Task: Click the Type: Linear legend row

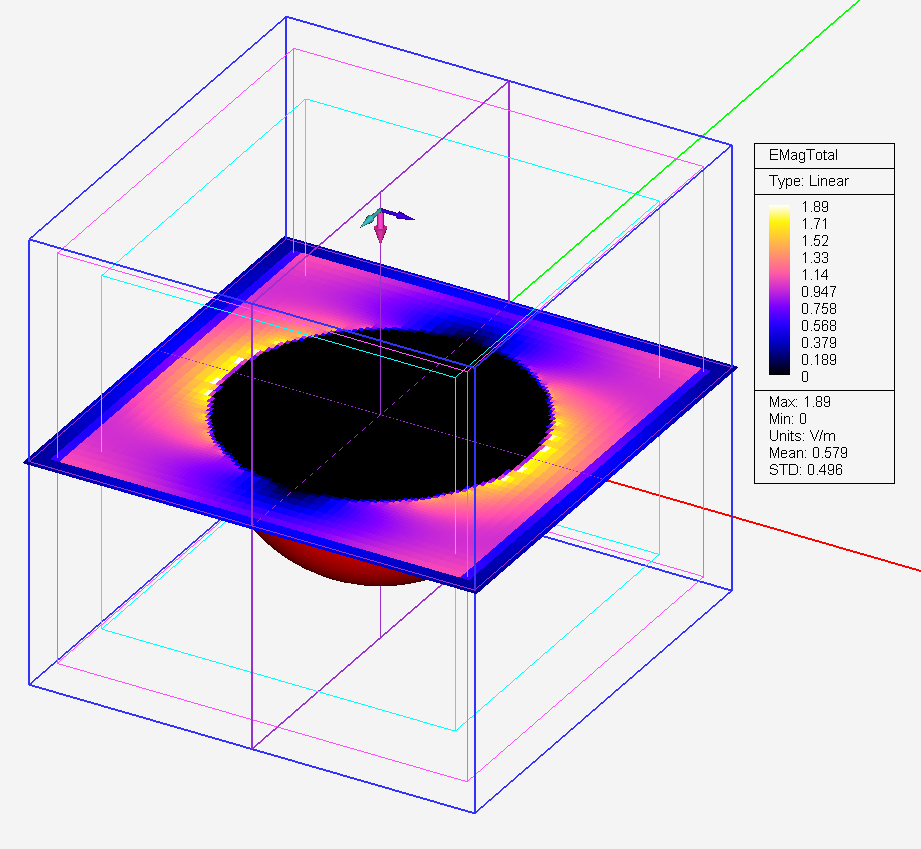Action: click(808, 181)
